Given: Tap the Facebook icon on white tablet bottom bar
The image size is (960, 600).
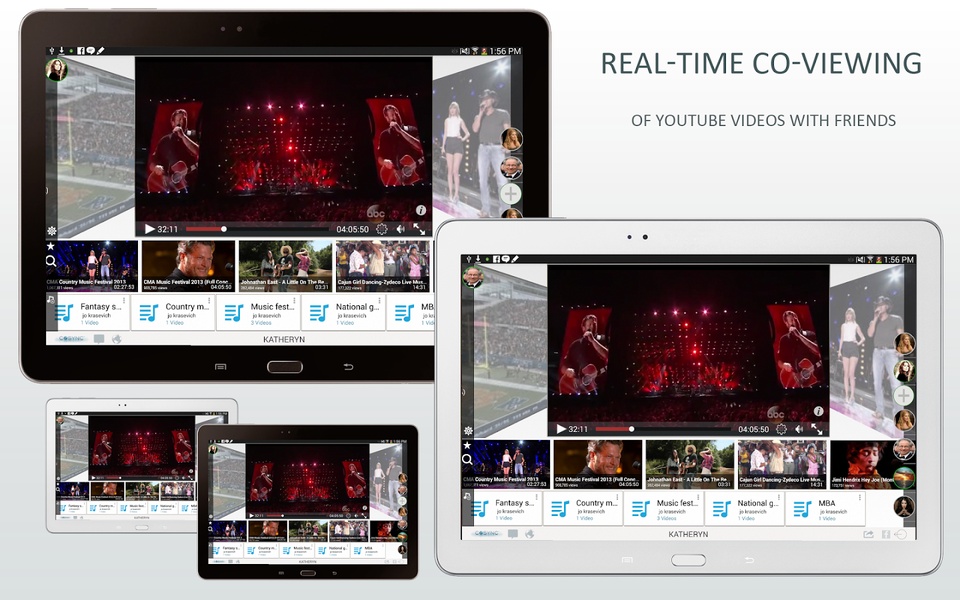Looking at the screenshot, I should [x=885, y=534].
